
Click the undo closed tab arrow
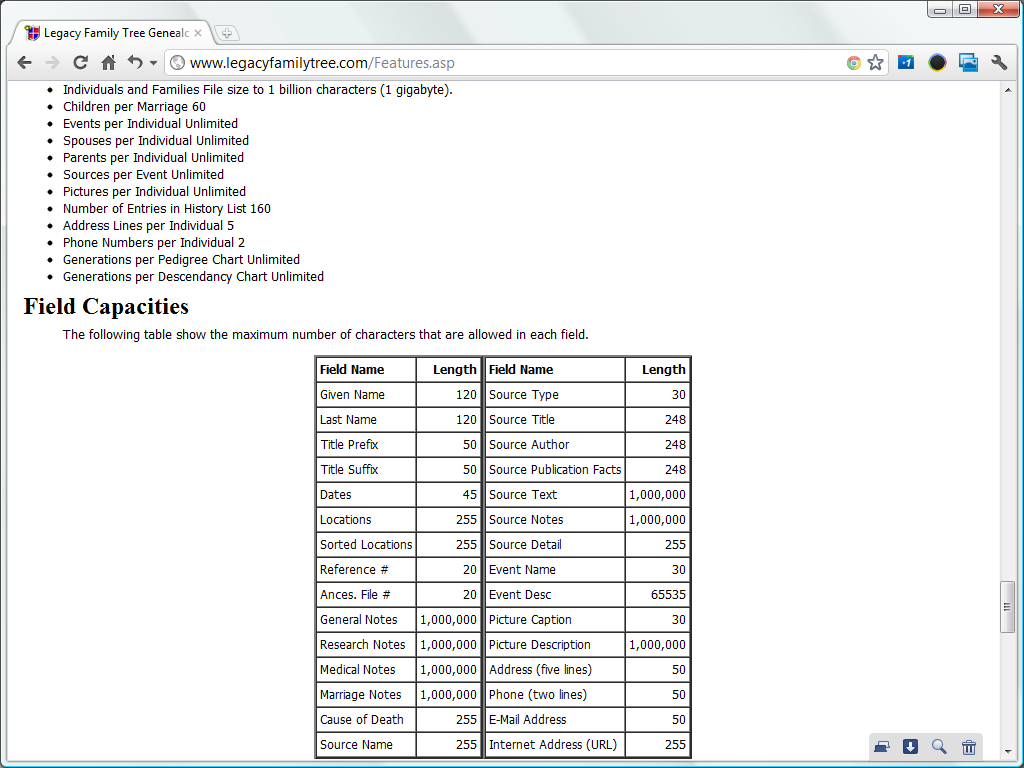tap(135, 62)
